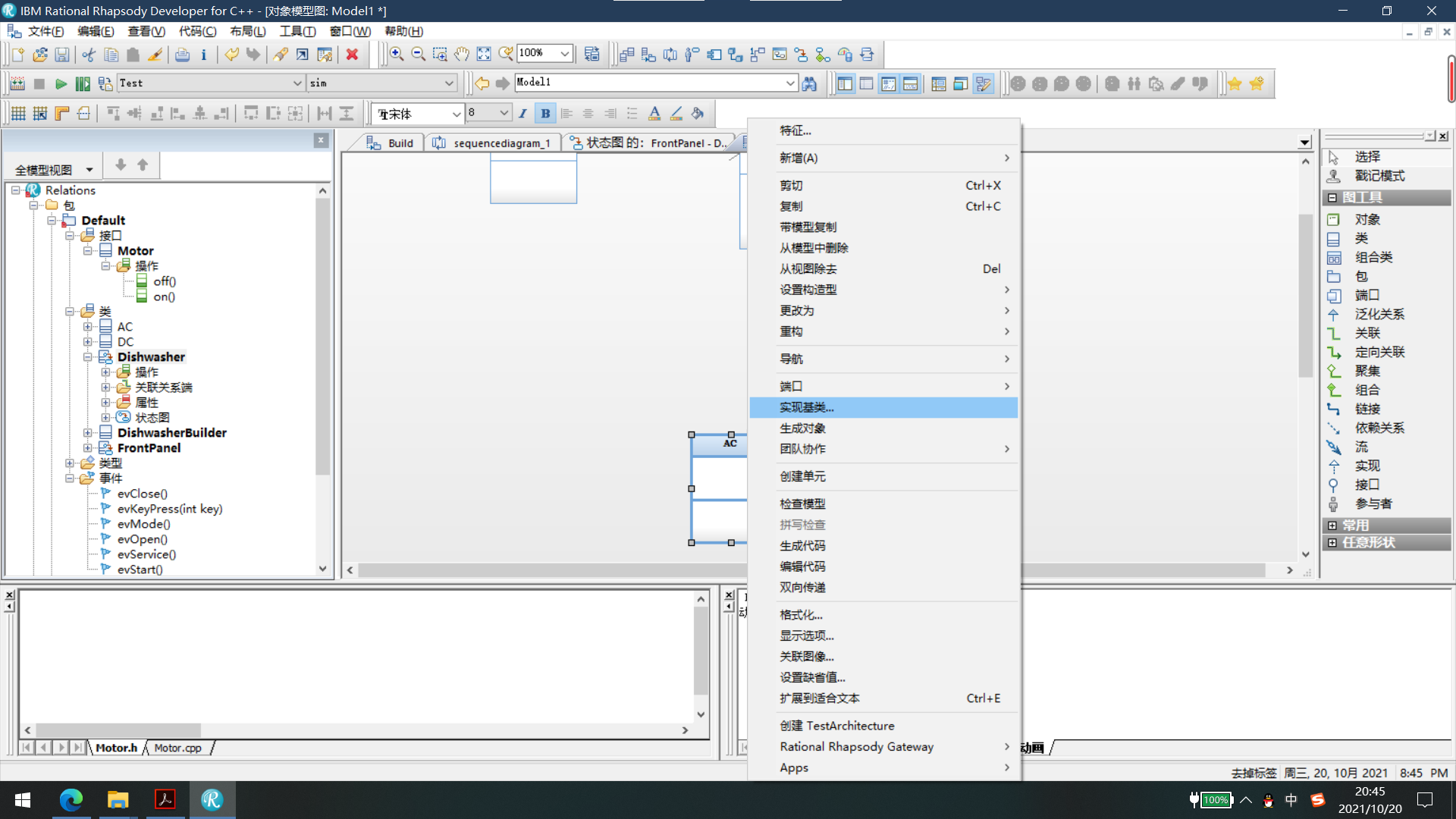Switch to the Motor.cpp tab

[x=177, y=748]
